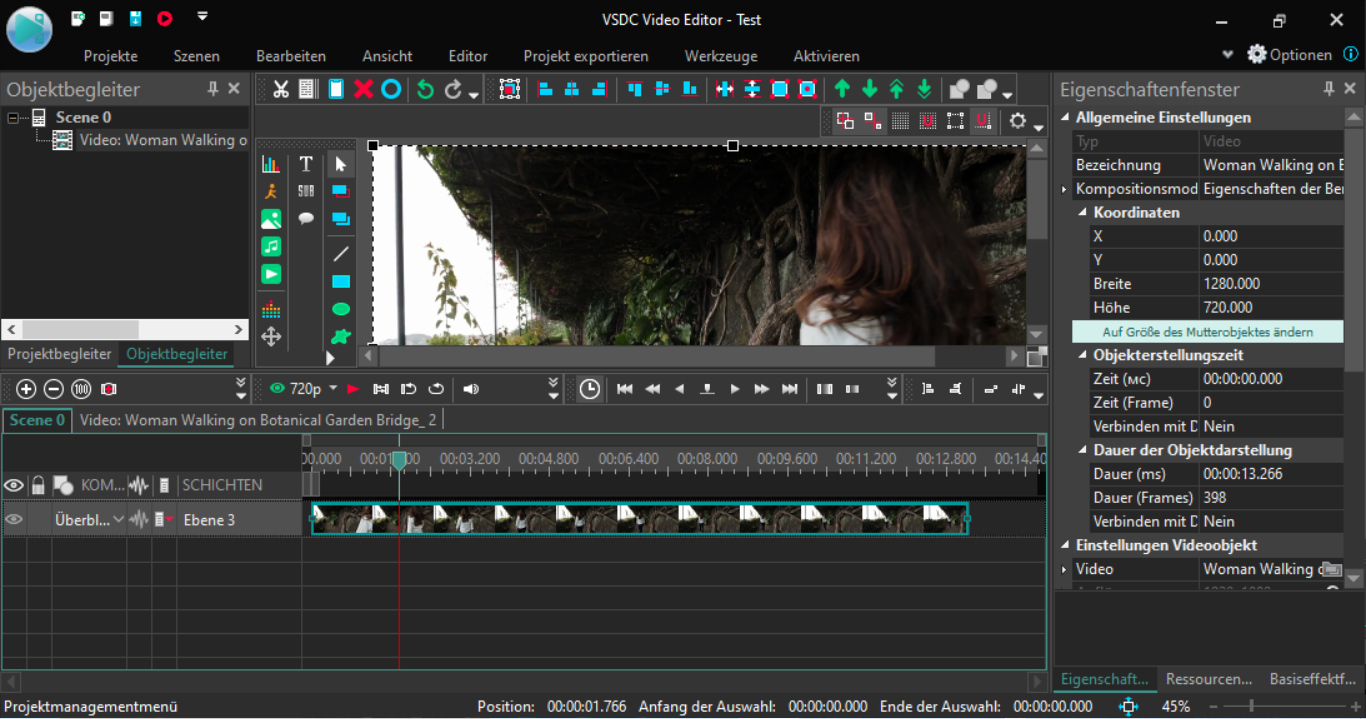
Task: Toggle the speaker volume icon in preview toolbar
Action: 470,389
